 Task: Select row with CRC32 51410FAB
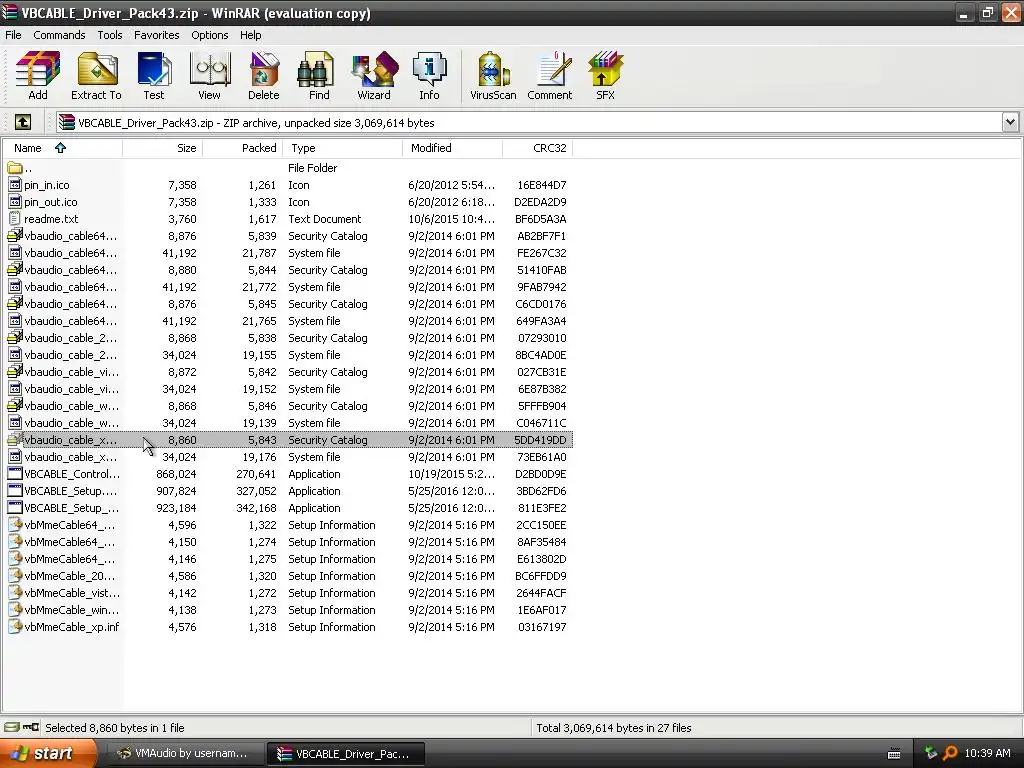coord(287,270)
